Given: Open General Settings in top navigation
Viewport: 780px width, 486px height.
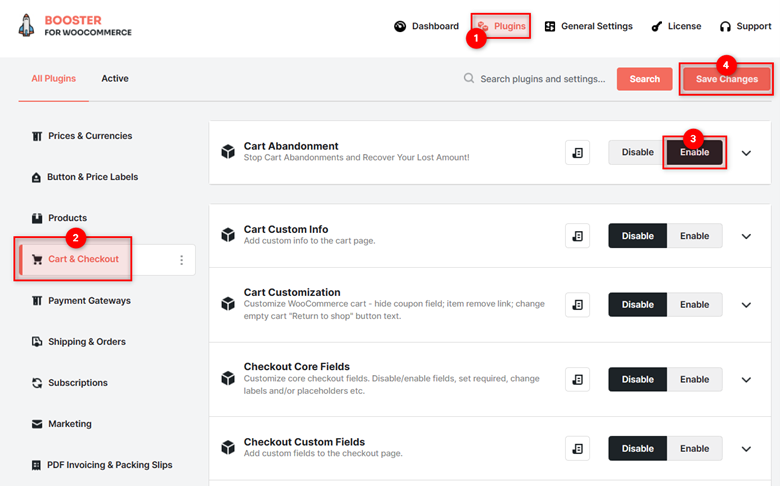Looking at the screenshot, I should pyautogui.click(x=588, y=26).
